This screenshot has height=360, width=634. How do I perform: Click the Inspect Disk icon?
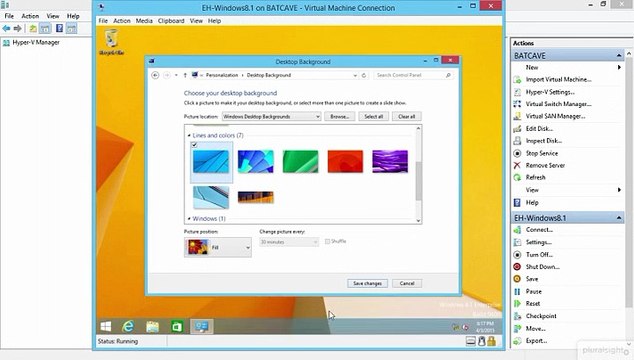517,141
